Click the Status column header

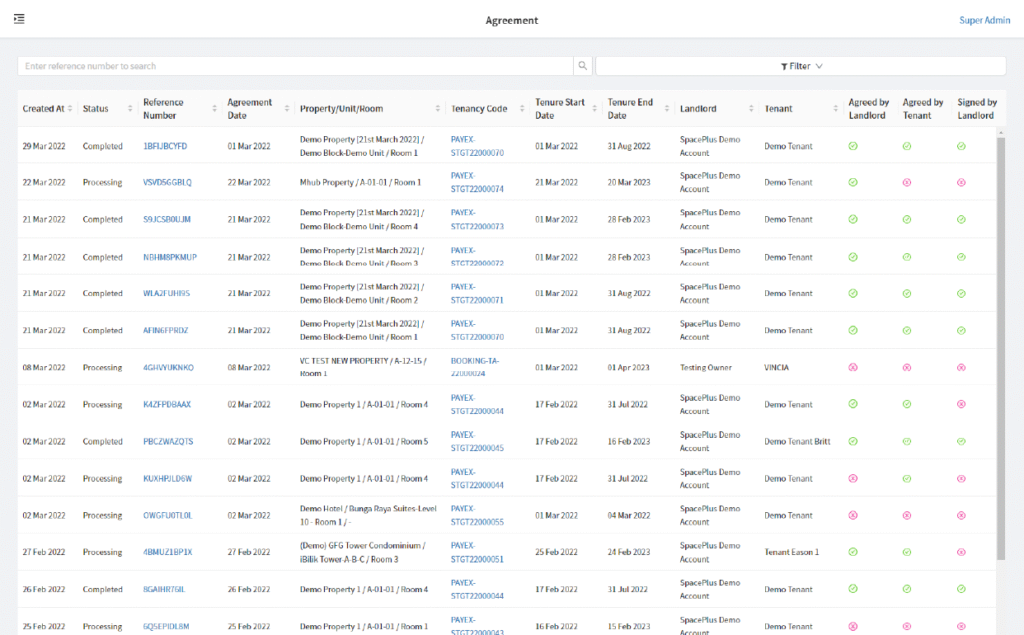pos(96,109)
